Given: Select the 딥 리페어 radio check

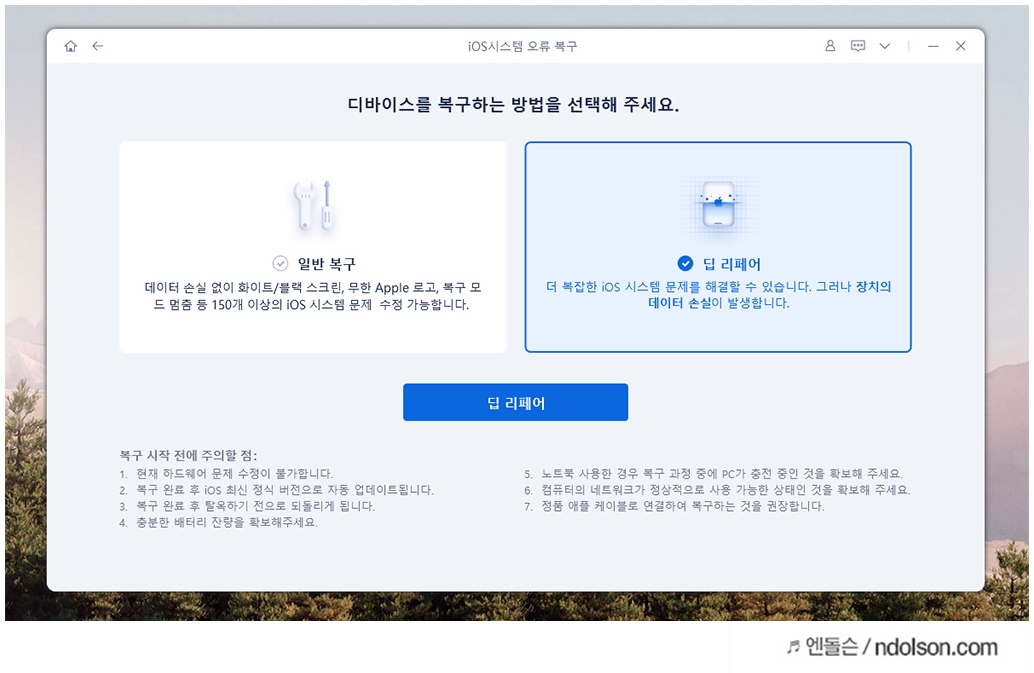Looking at the screenshot, I should [685, 264].
